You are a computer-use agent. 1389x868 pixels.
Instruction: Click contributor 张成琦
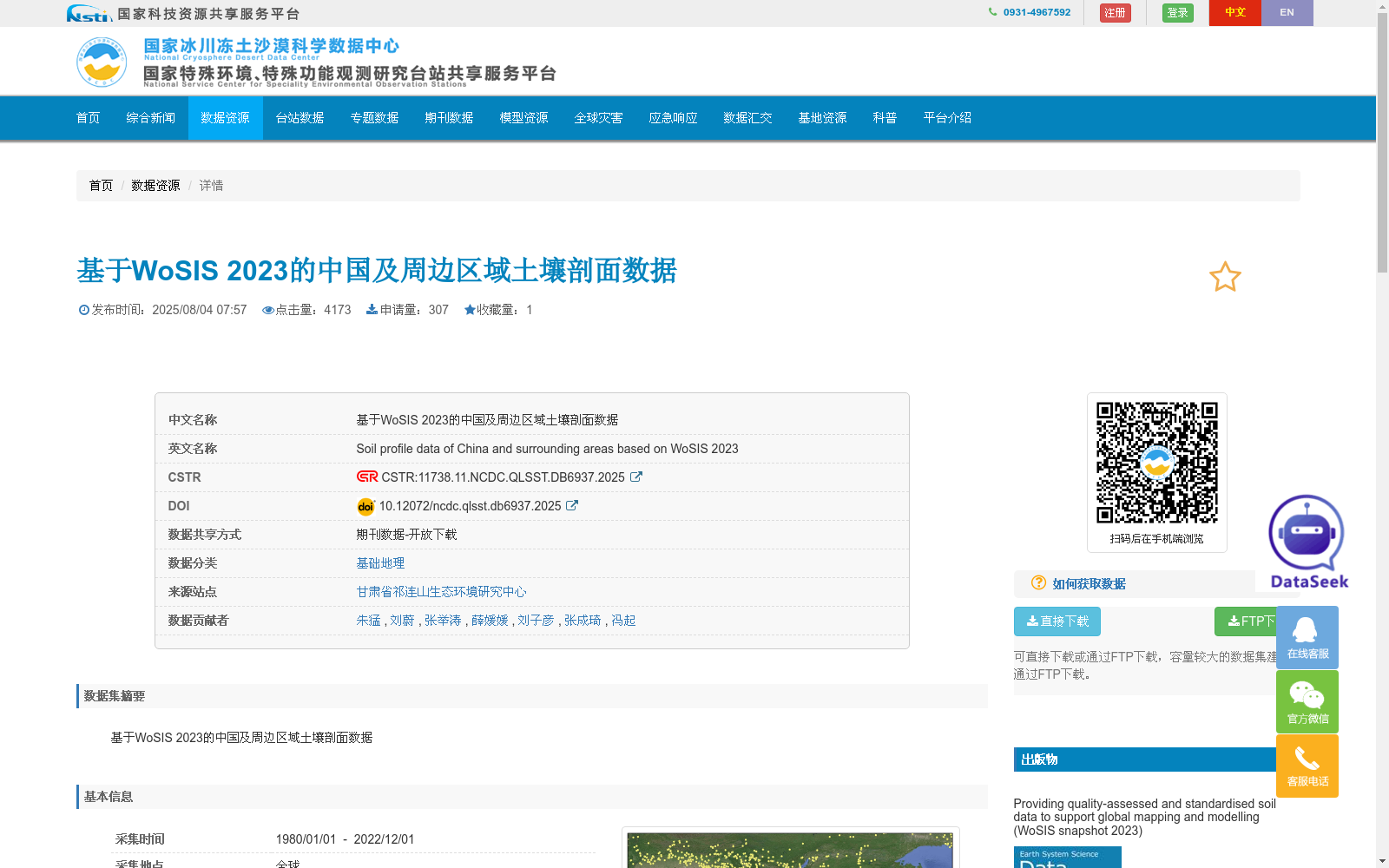583,621
